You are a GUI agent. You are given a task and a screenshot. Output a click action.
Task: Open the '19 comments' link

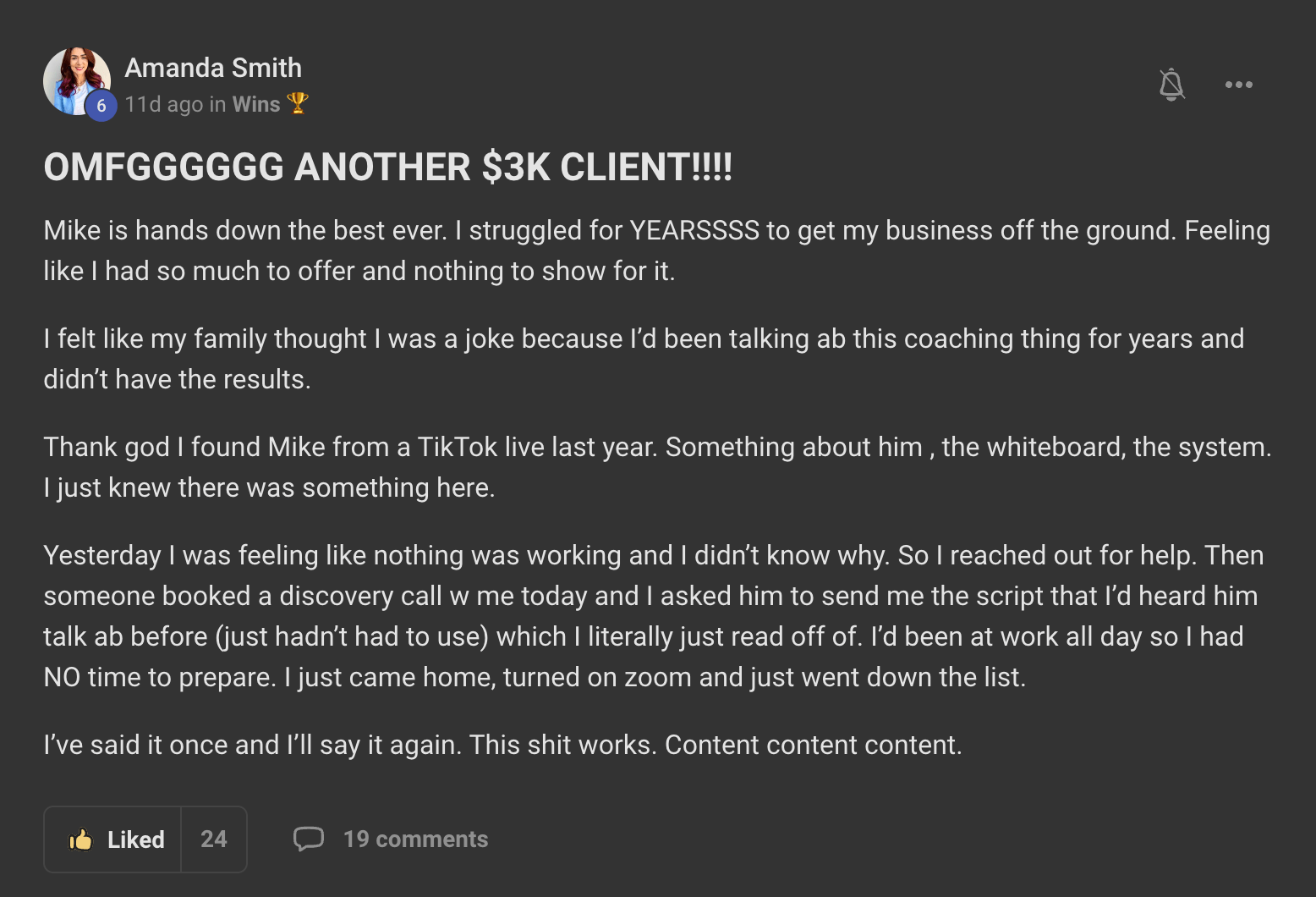click(415, 839)
